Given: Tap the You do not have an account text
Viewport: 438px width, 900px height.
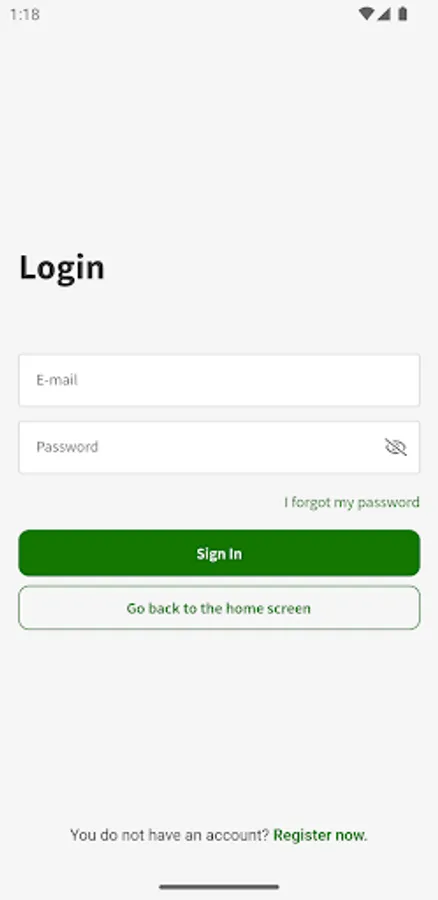Looking at the screenshot, I should click(x=169, y=835).
